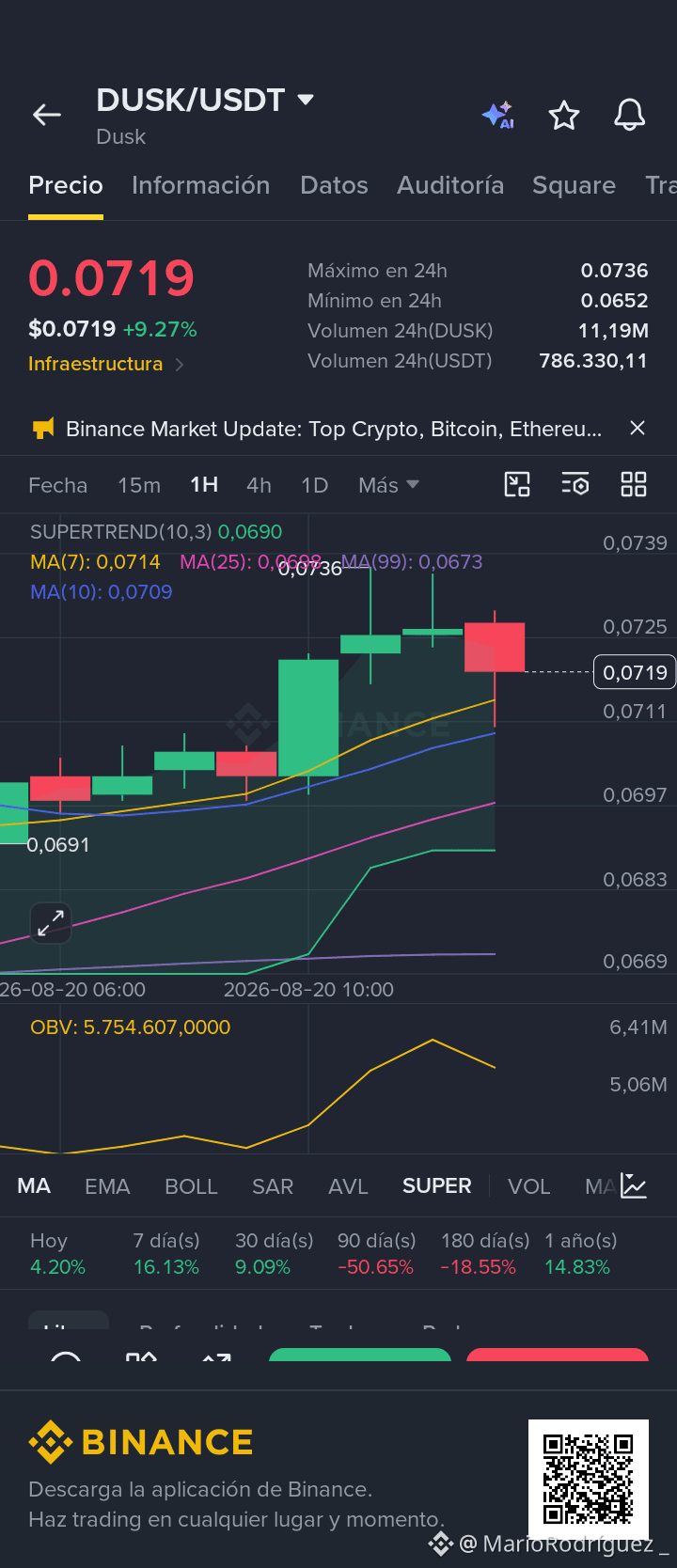
Task: Tap the tall green candlestick
Action: 308,717
